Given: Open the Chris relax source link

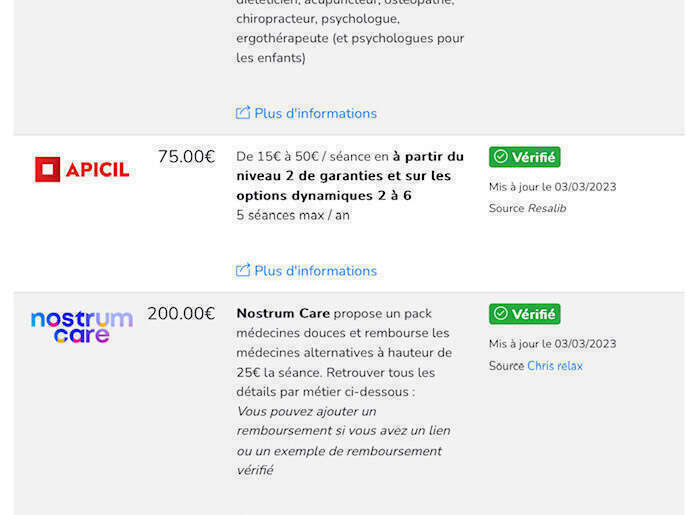Looking at the screenshot, I should click(x=554, y=366).
